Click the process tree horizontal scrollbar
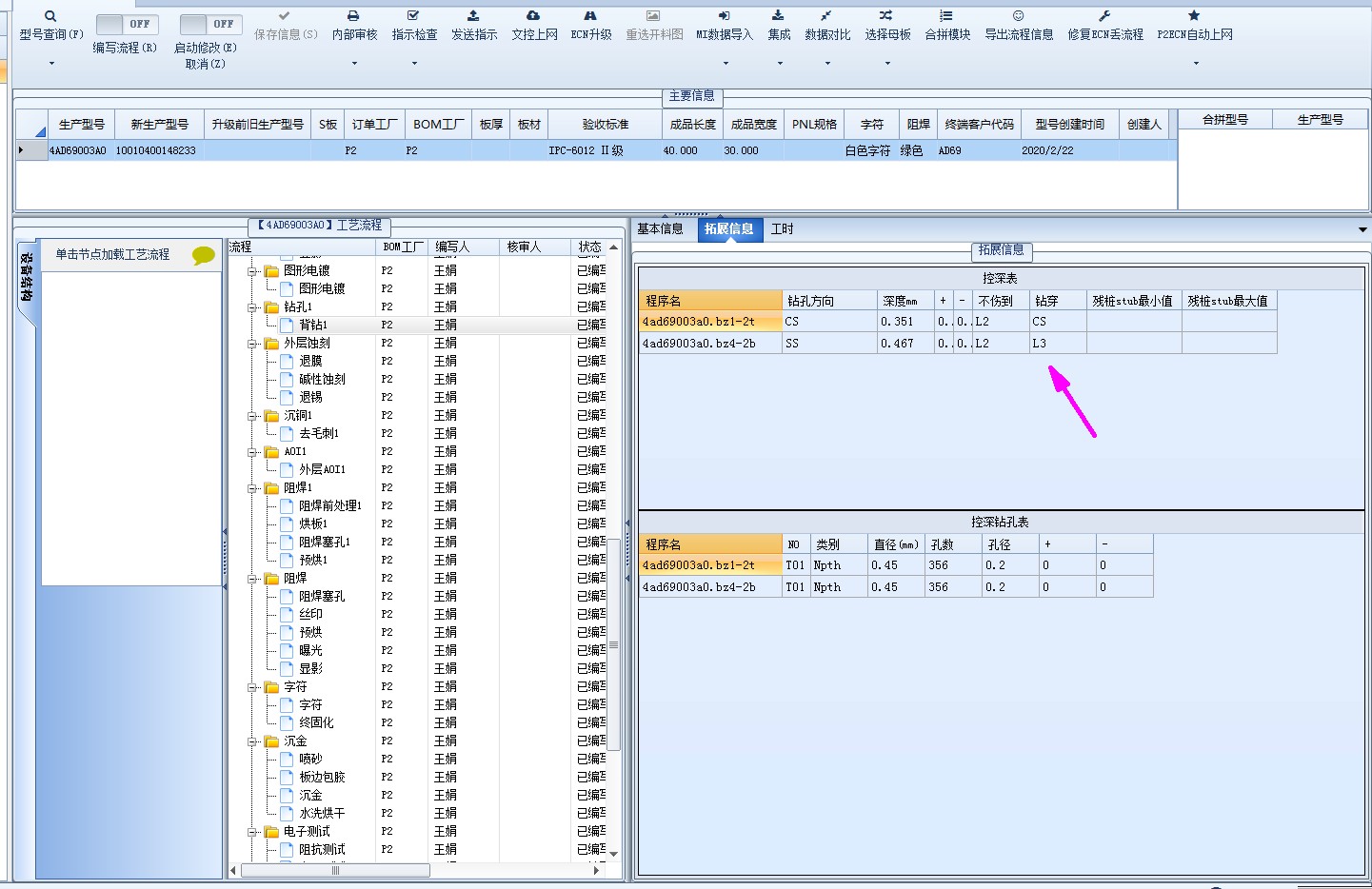 click(x=335, y=870)
